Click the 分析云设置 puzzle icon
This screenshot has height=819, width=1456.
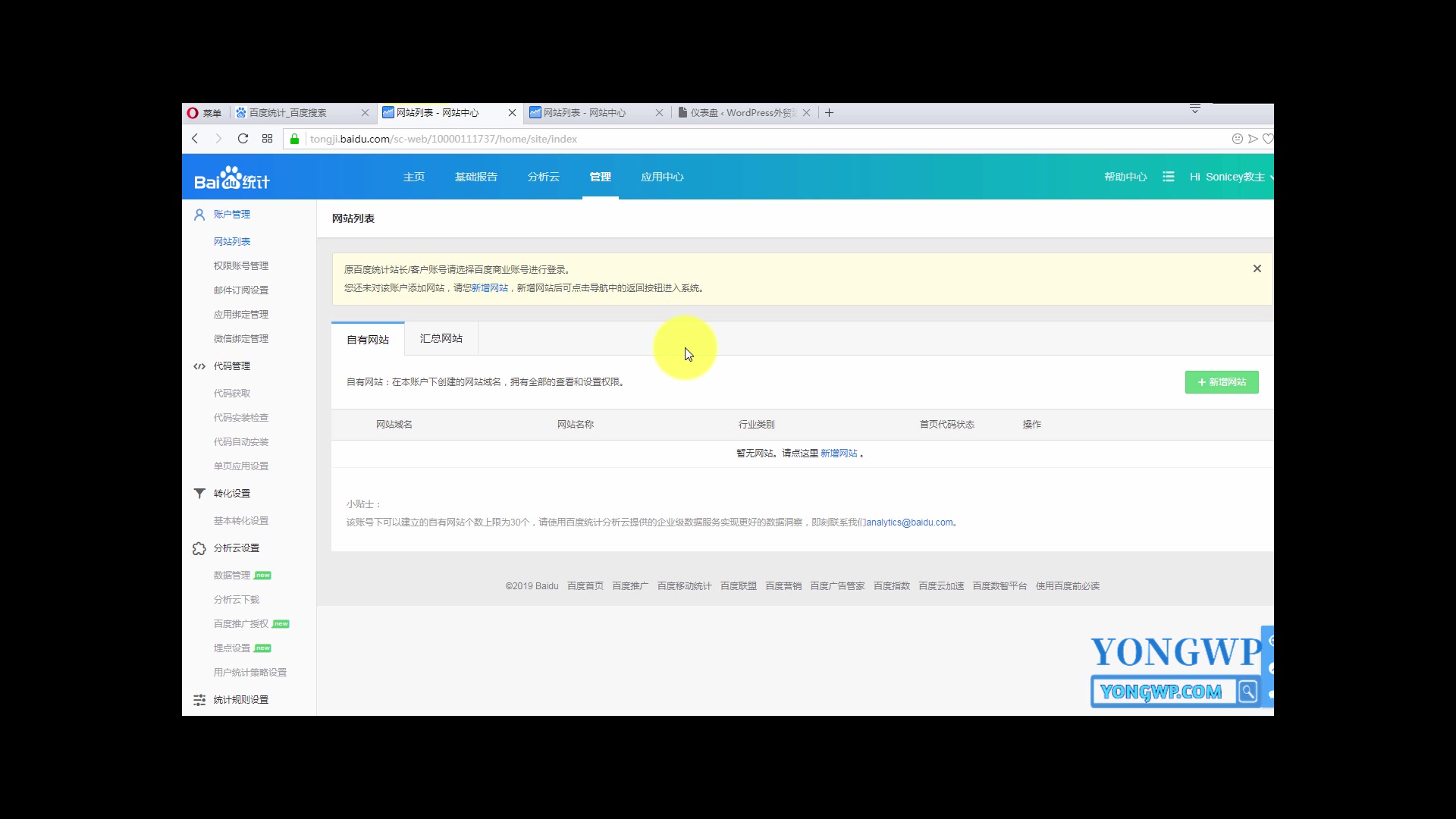[199, 548]
